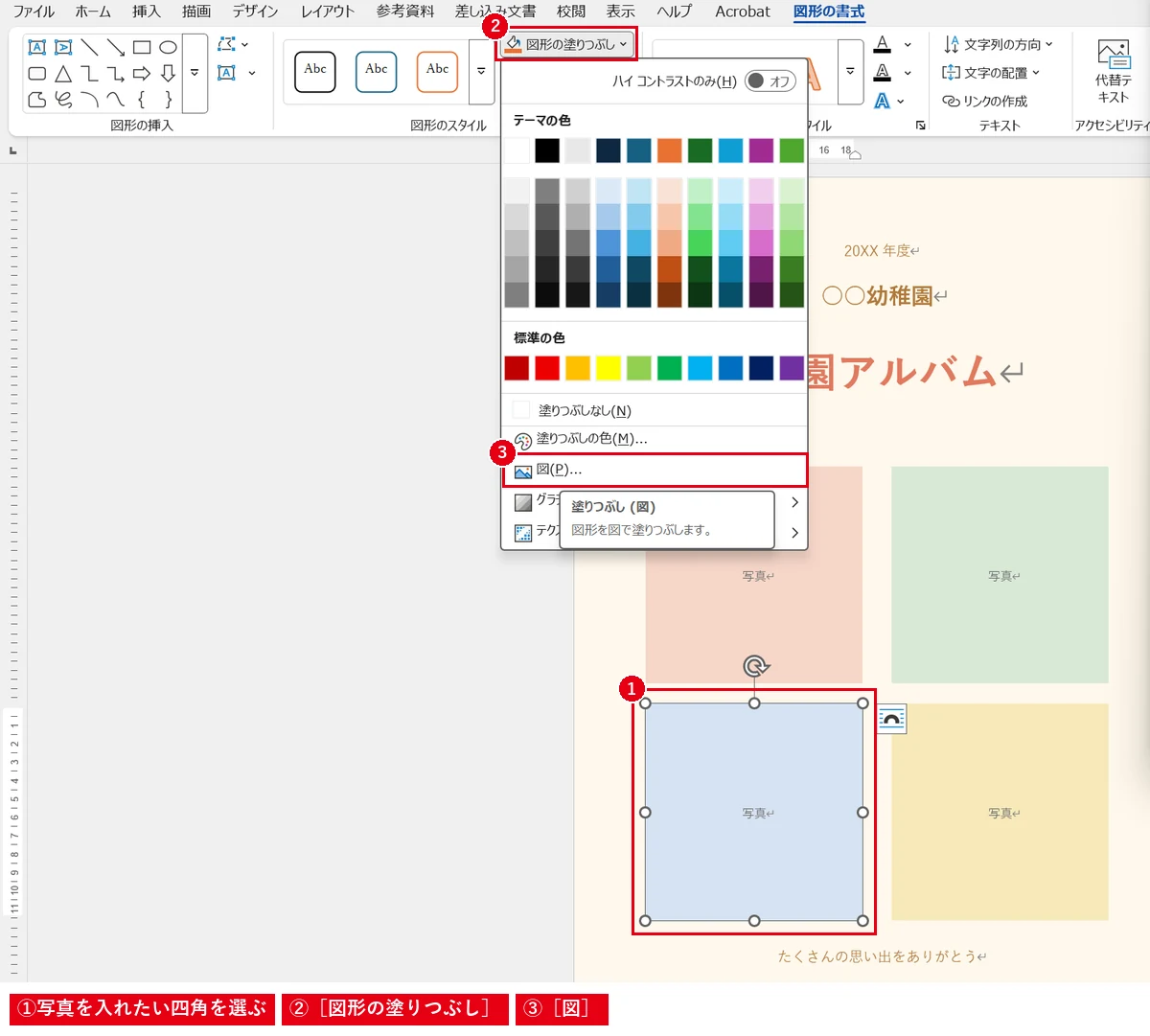Open the Edit Shape dropdown arrow
Viewport: 1150px width, 1036px height.
pyautogui.click(x=245, y=44)
